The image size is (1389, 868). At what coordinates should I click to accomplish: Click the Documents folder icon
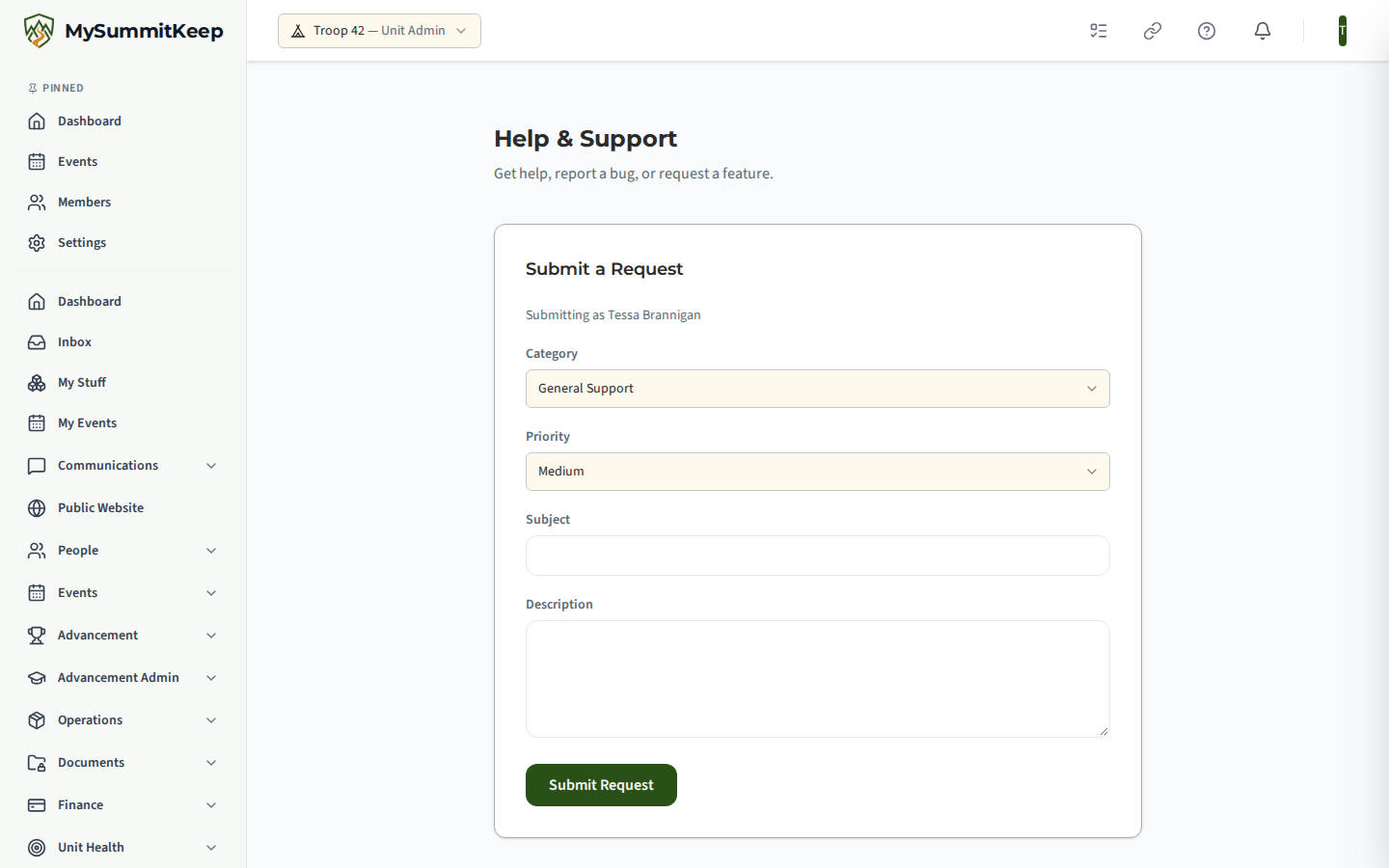(37, 763)
